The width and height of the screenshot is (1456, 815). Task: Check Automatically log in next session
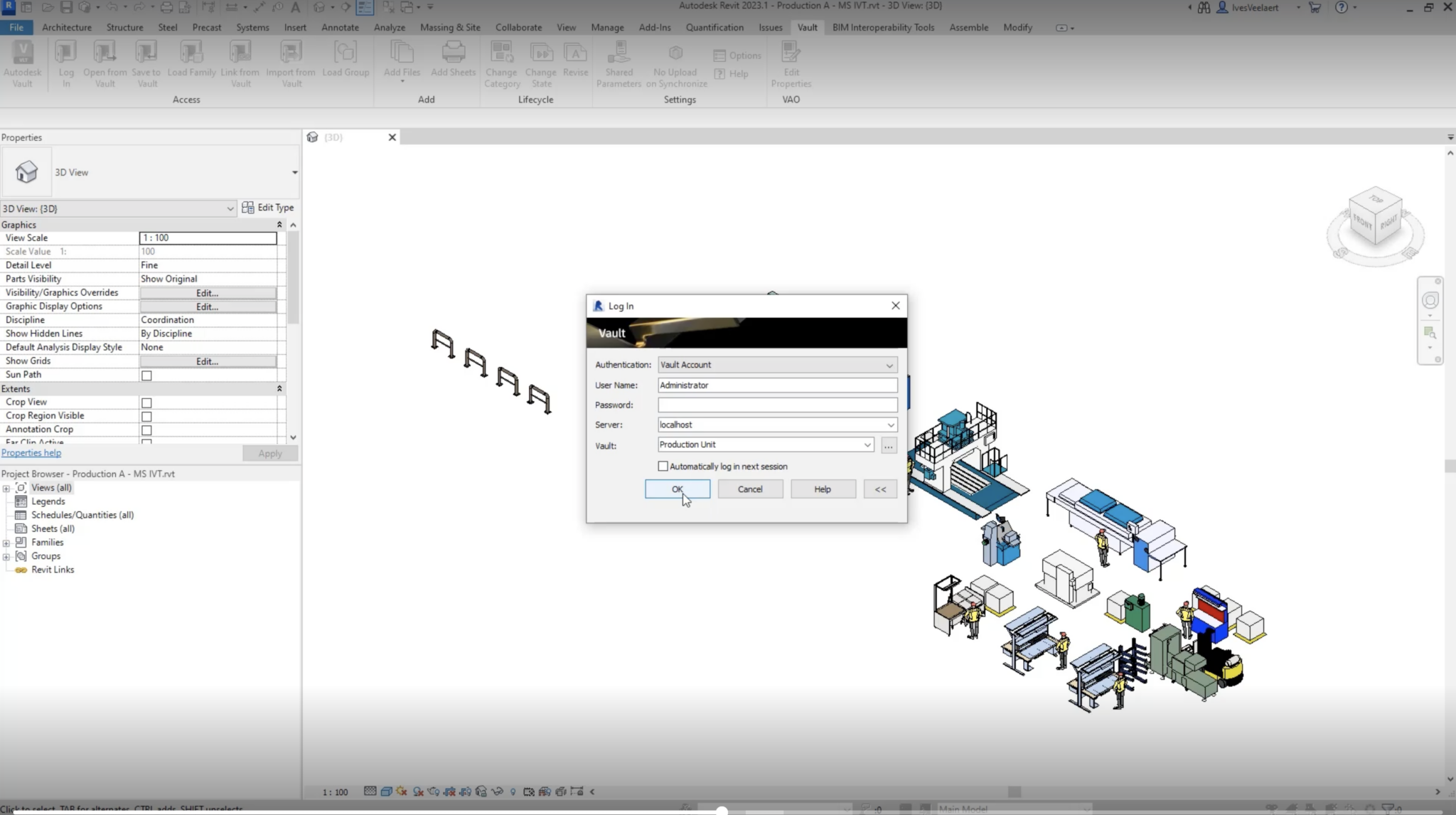click(x=663, y=466)
